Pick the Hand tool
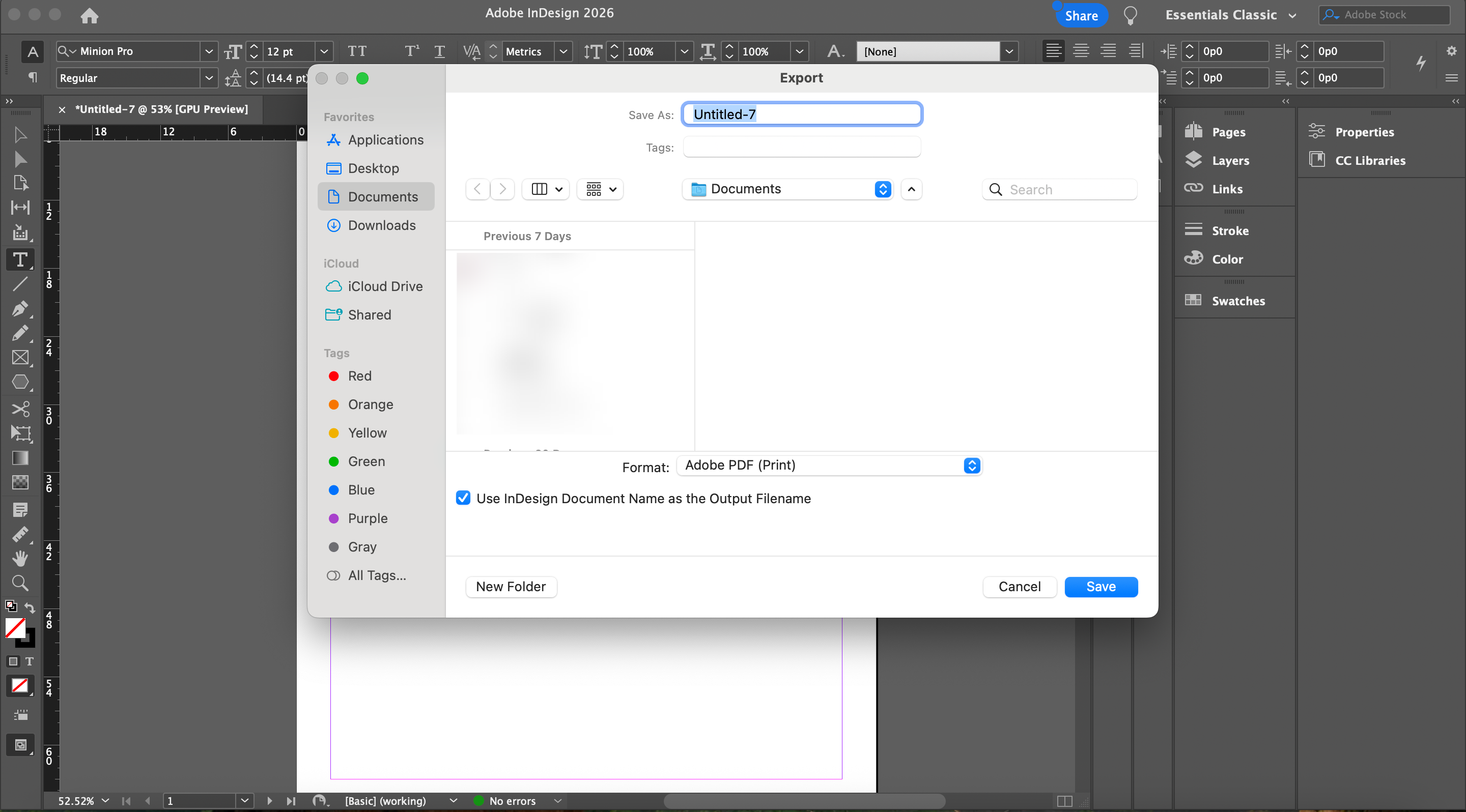 (20, 559)
